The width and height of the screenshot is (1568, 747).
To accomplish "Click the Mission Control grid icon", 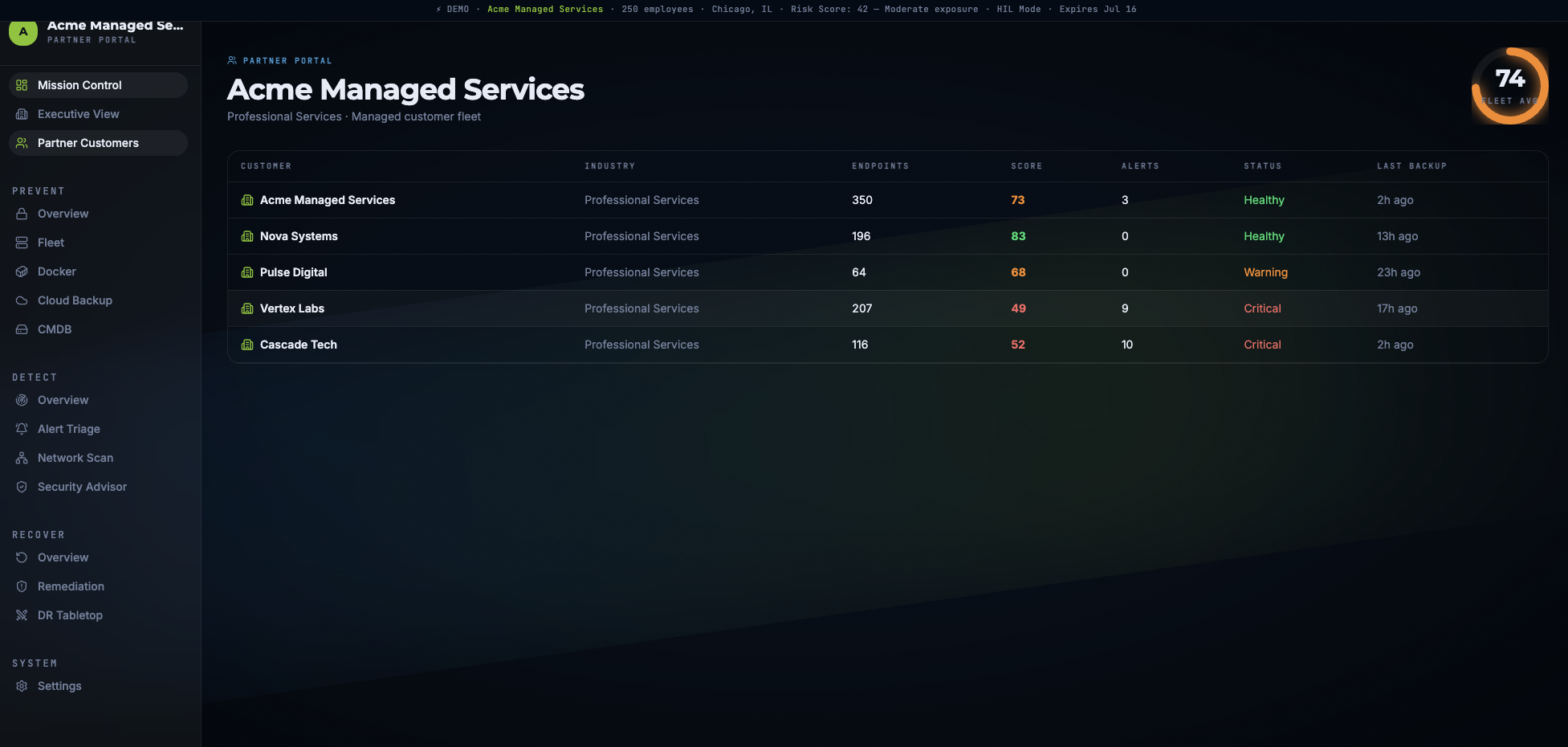I will 22,85.
